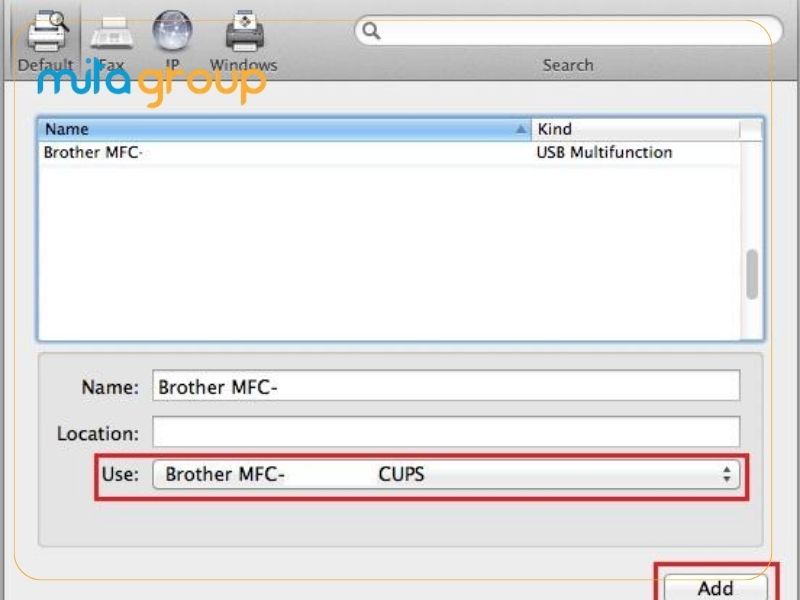Switch to the IP printer globe icon

pyautogui.click(x=172, y=31)
